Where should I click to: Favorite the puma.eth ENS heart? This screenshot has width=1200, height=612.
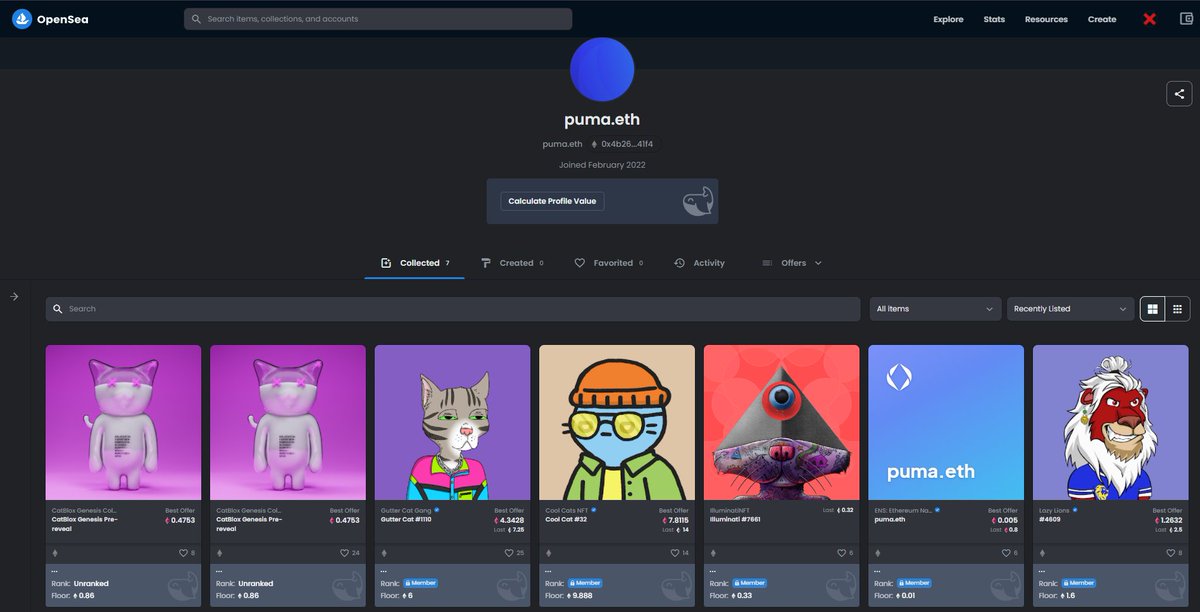pyautogui.click(x=1004, y=553)
